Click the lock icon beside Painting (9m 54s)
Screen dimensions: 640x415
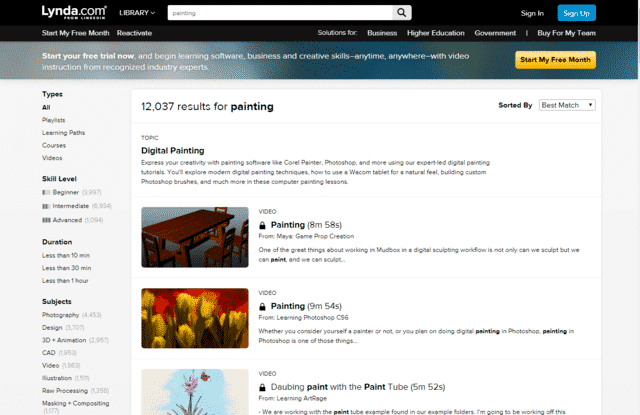click(x=262, y=306)
